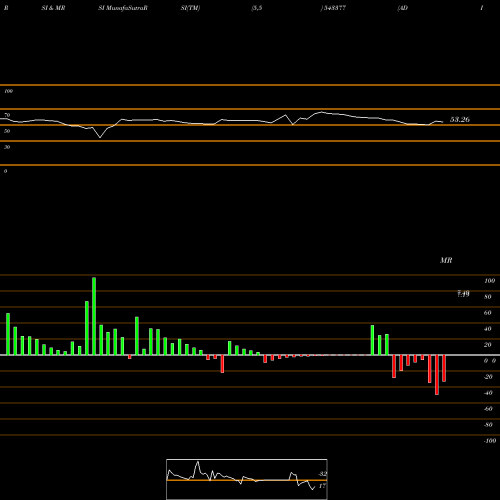Open the mini overview chart thumbnail

coord(247,479)
